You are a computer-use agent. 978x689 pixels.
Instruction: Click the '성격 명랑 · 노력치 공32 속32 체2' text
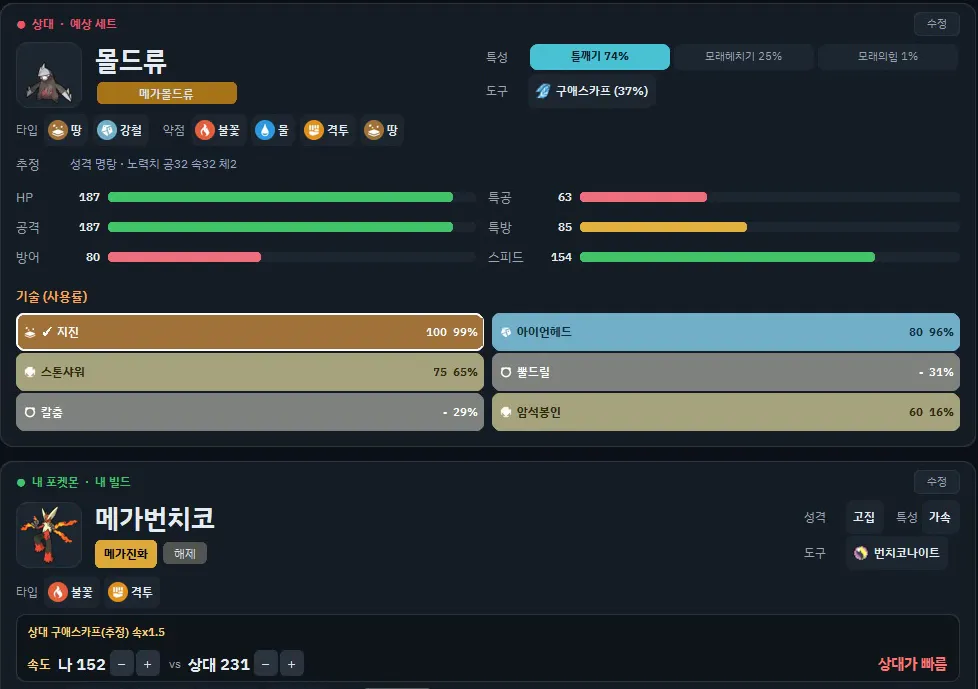(x=153, y=164)
